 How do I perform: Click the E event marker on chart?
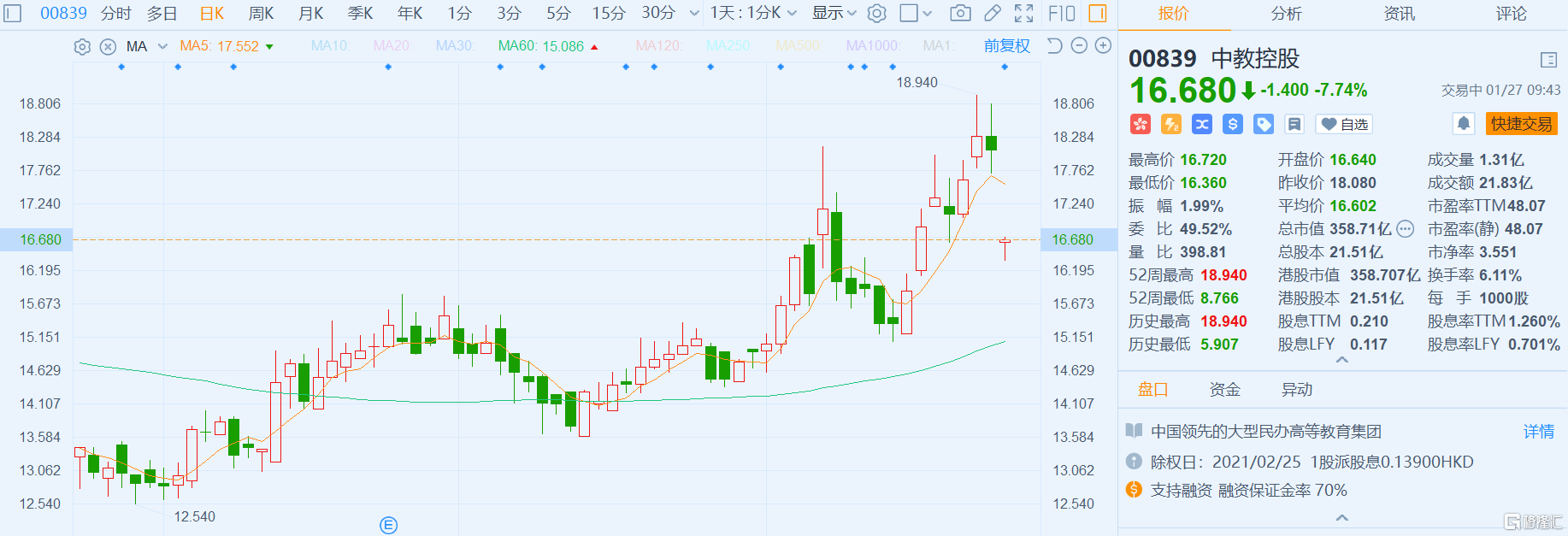[388, 525]
